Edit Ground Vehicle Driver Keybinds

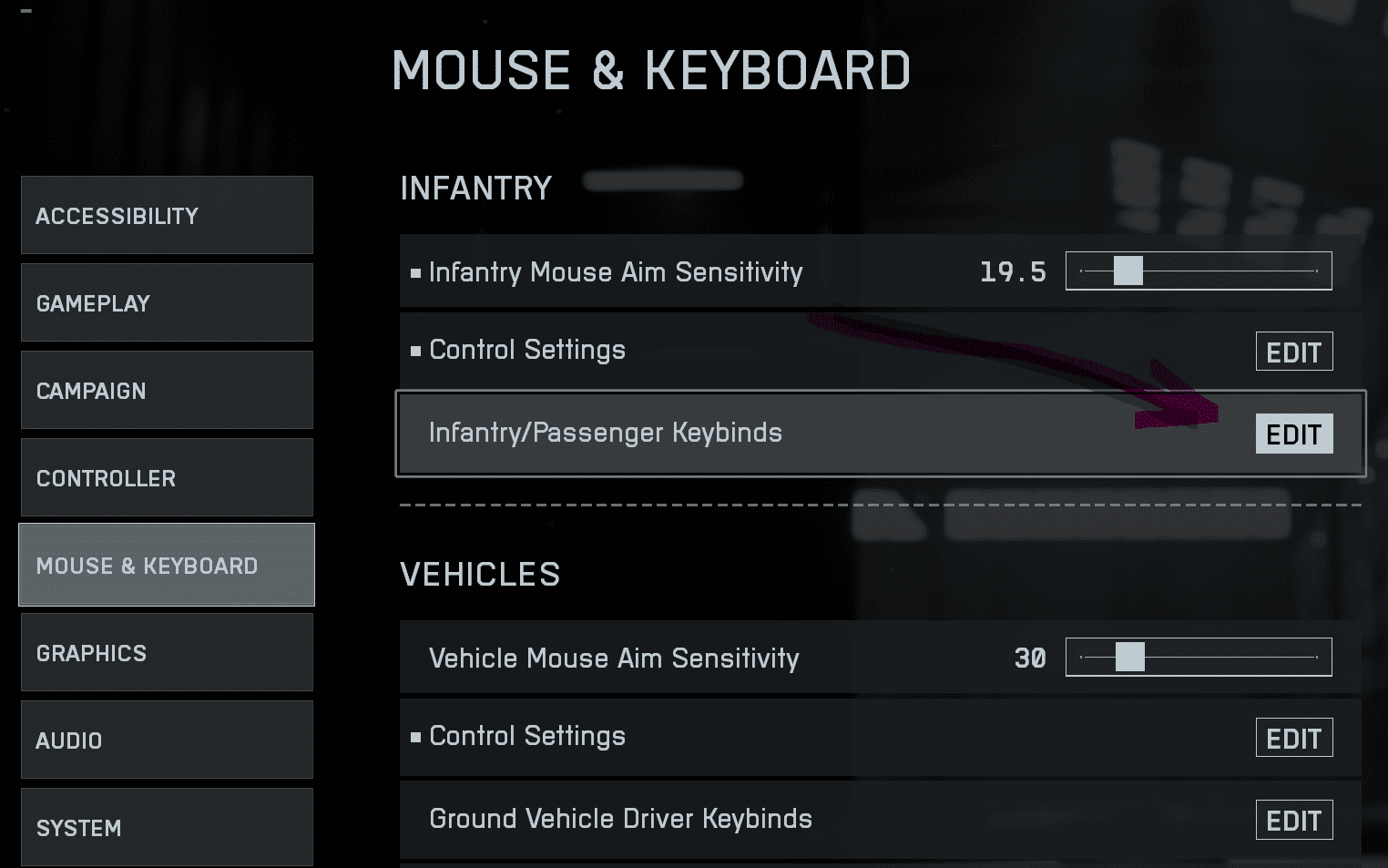click(x=1293, y=820)
